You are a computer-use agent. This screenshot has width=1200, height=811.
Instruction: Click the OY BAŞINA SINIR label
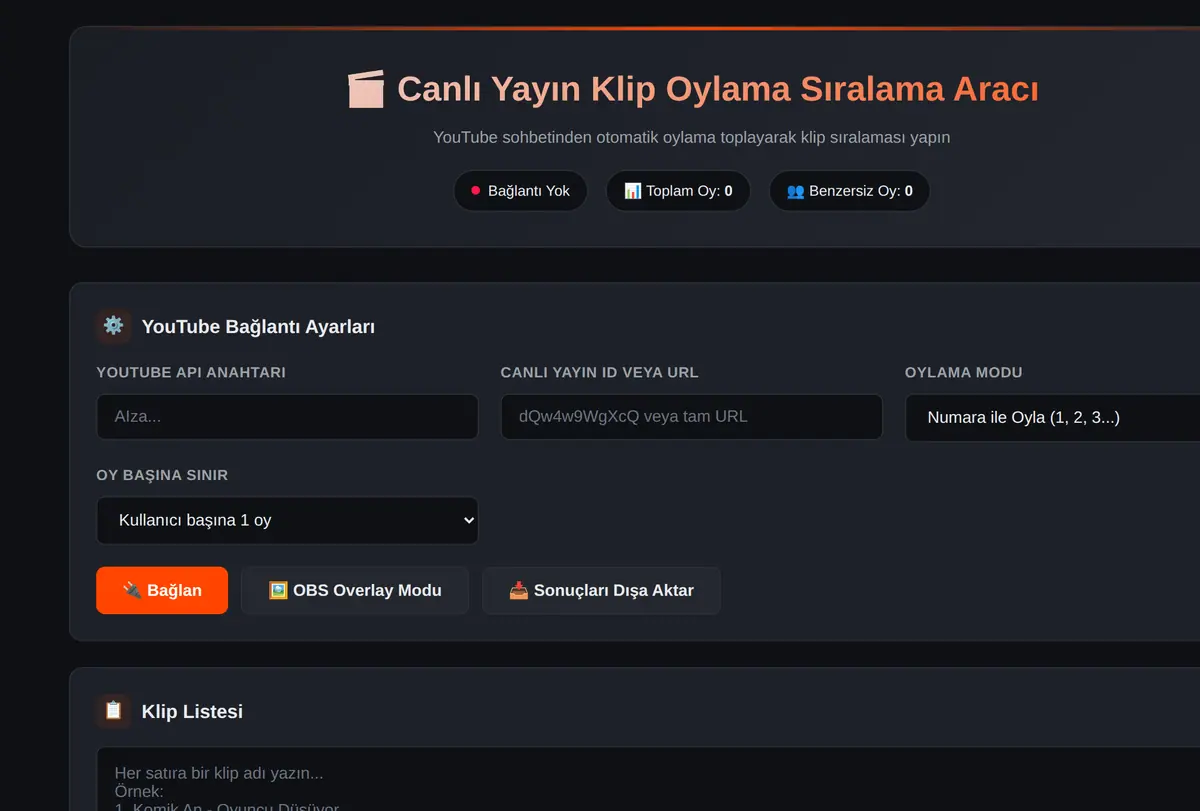[162, 475]
